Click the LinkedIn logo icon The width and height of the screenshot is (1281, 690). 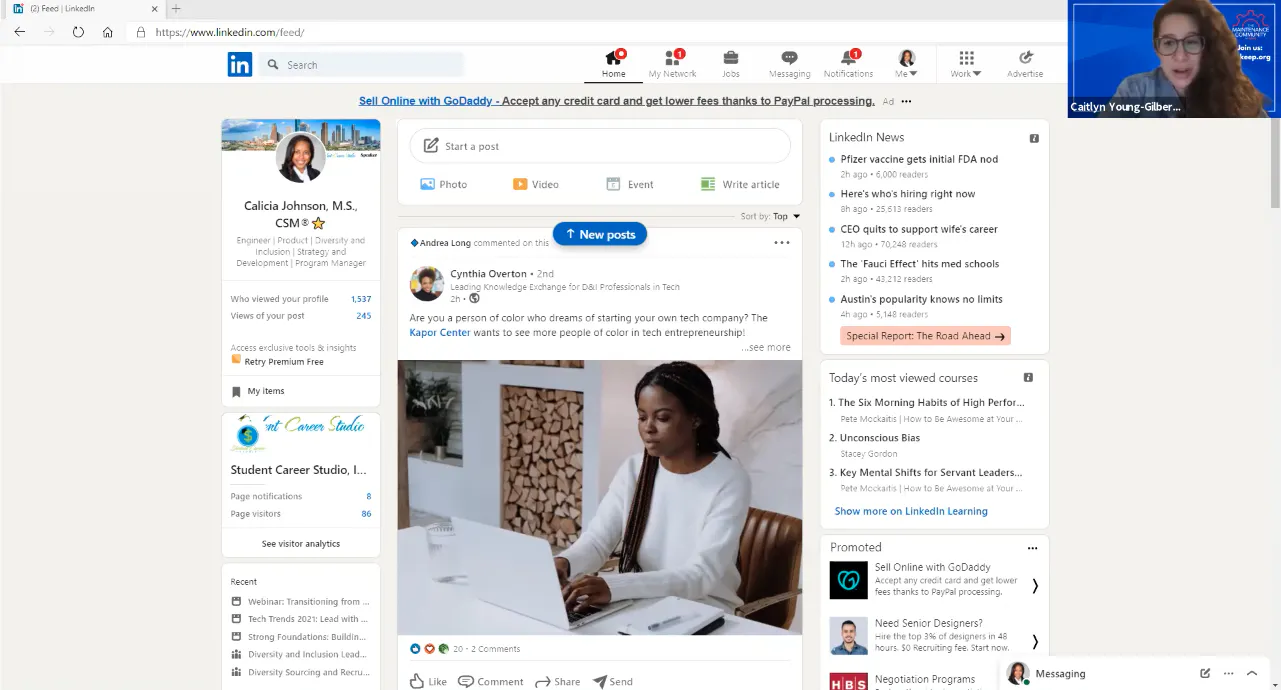(240, 65)
